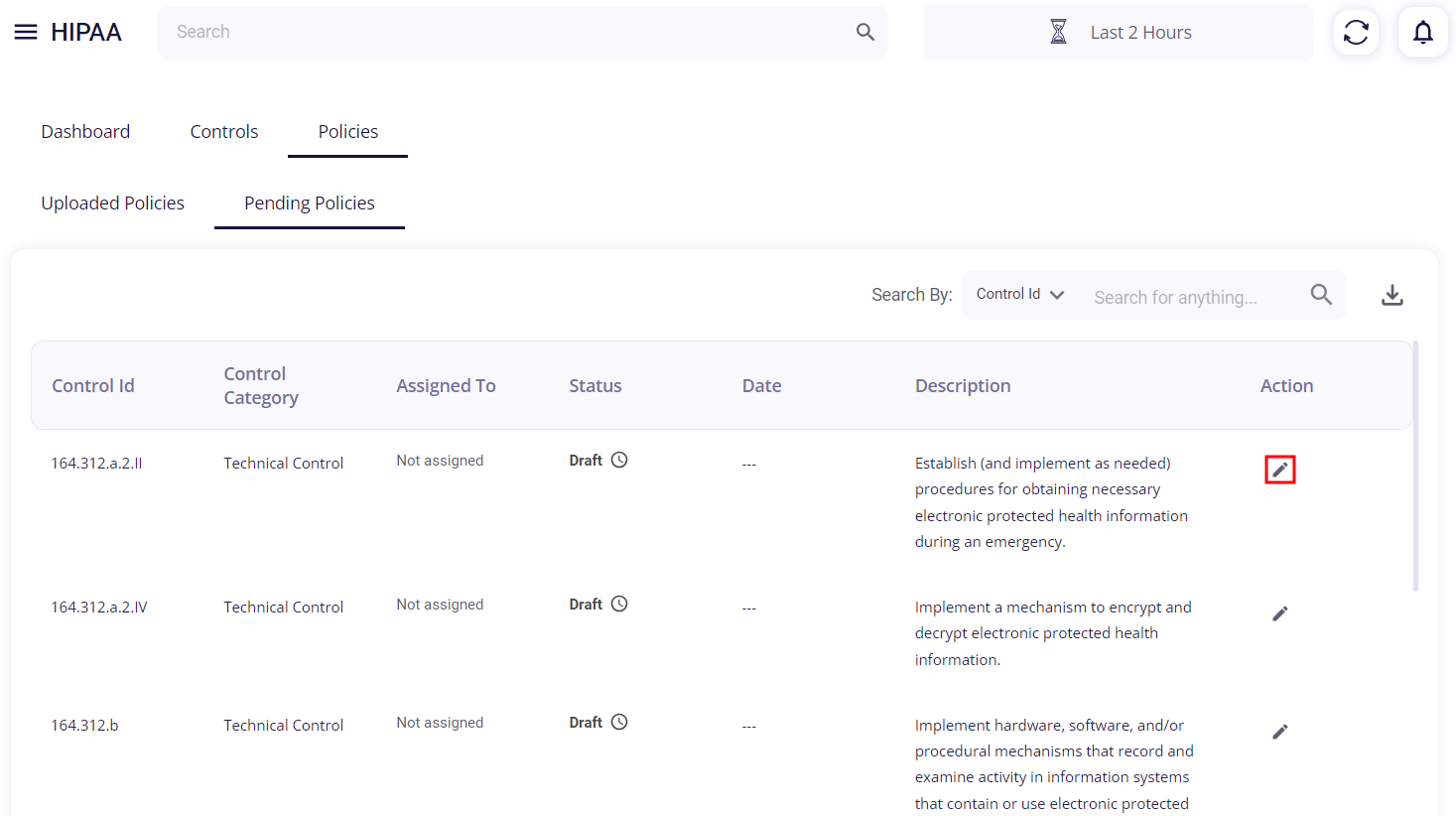Click control id 164.312.a.2.II
The width and height of the screenshot is (1456, 816).
click(x=97, y=463)
